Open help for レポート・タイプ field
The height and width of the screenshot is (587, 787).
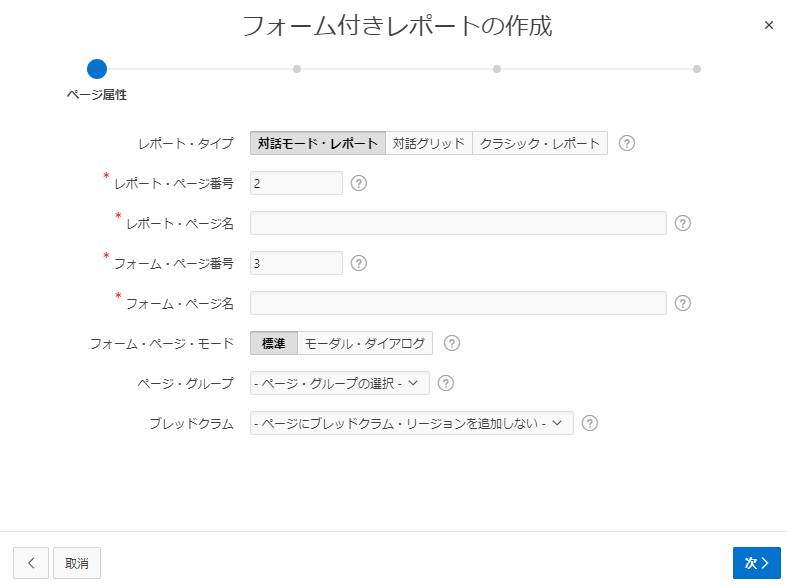pos(626,143)
